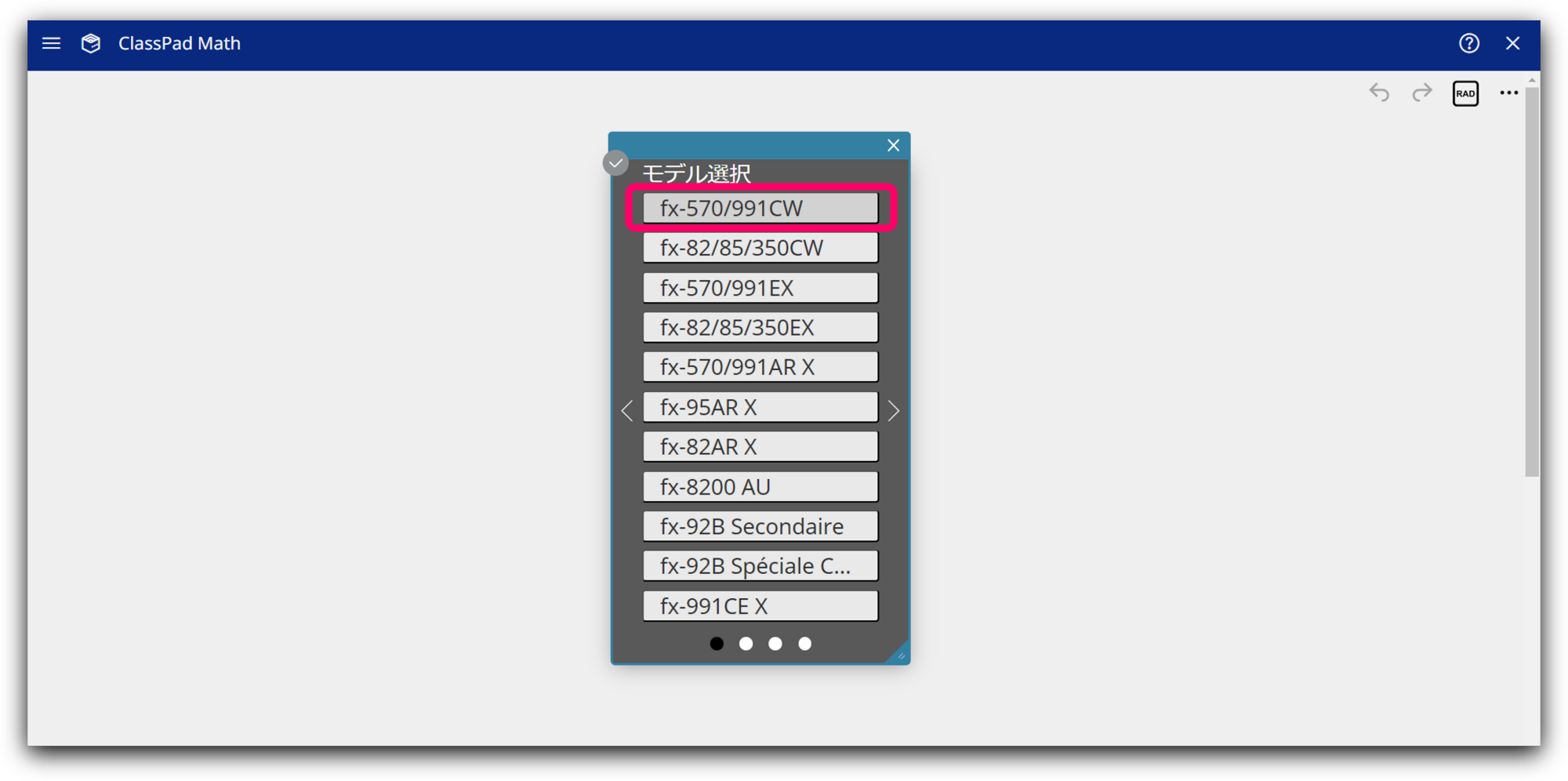This screenshot has width=1568, height=781.
Task: Go to next model page arrow
Action: pyautogui.click(x=894, y=410)
